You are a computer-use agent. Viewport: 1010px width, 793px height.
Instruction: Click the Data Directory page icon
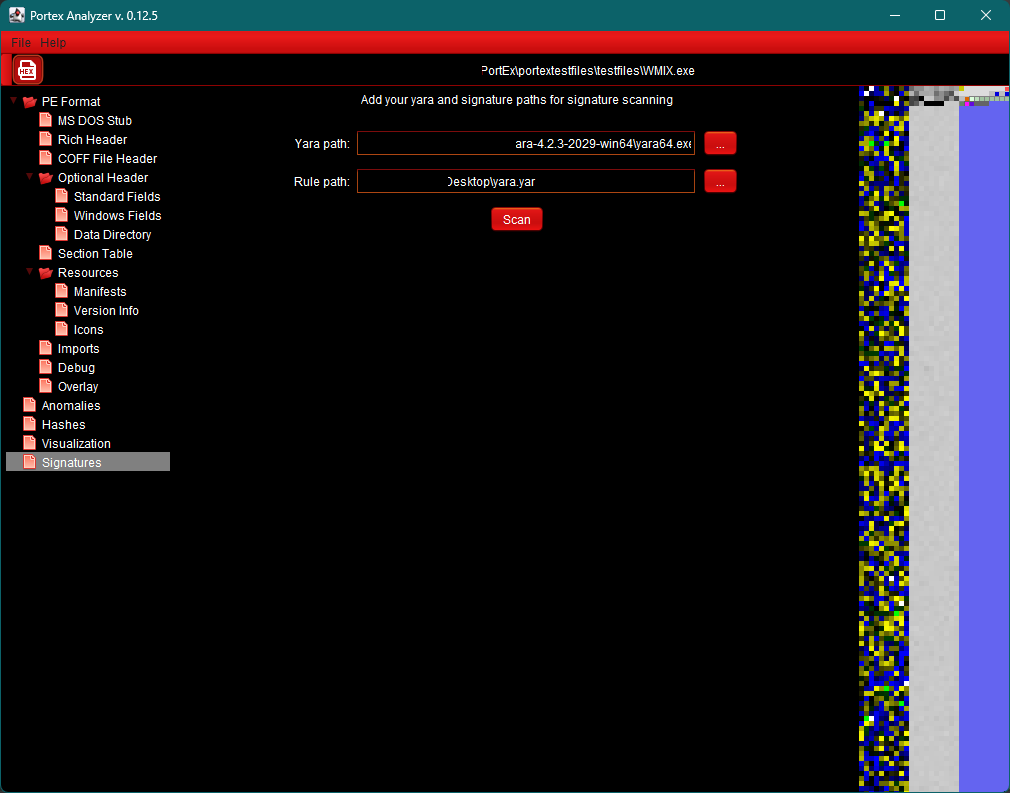click(62, 234)
